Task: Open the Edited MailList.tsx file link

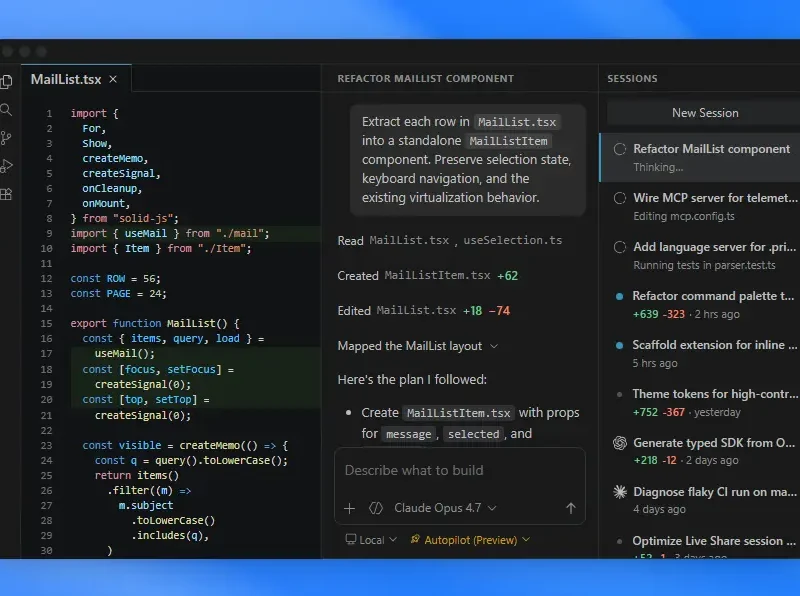Action: [x=416, y=311]
